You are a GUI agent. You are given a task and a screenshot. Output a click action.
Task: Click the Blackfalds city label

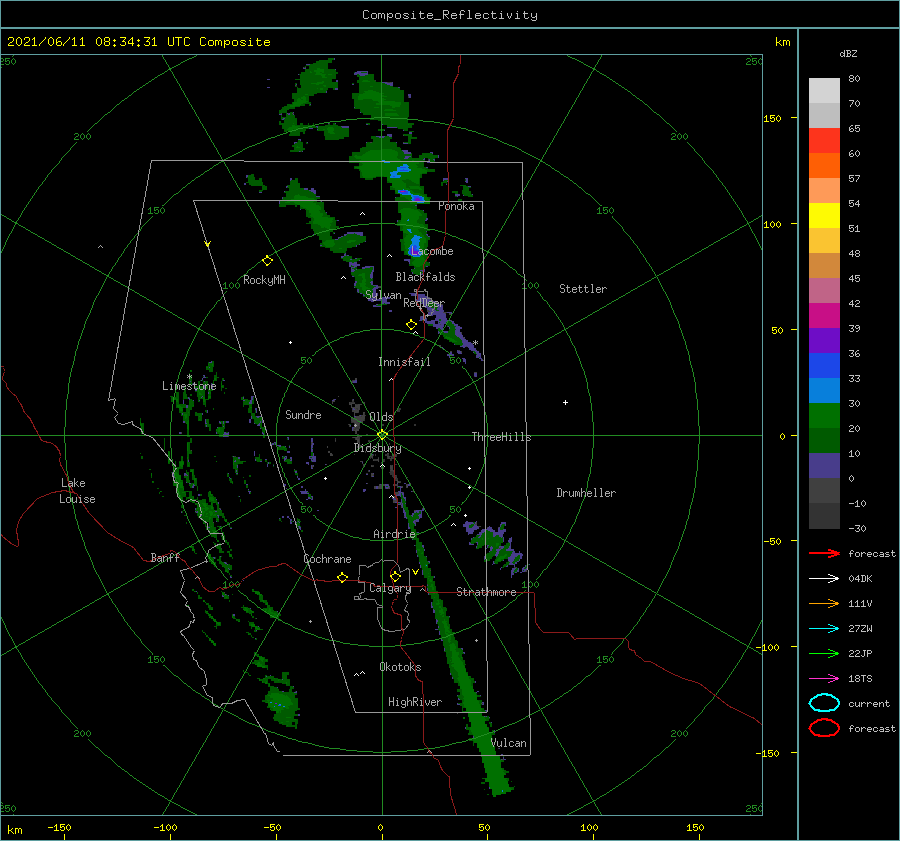click(425, 277)
